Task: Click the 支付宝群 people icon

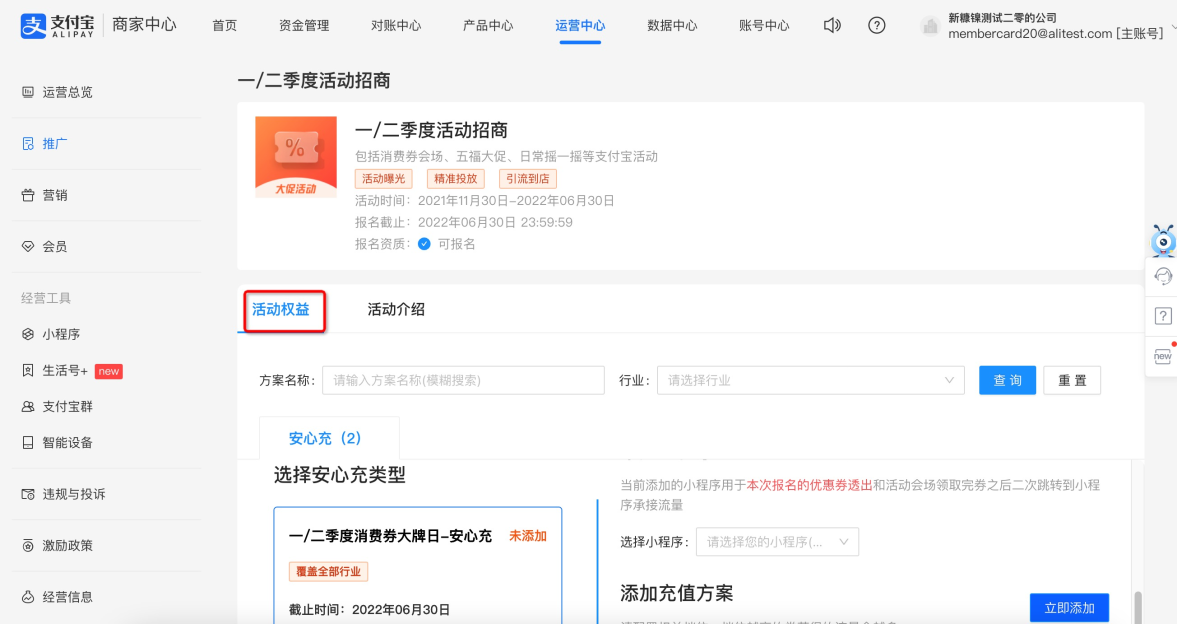Action: coord(28,406)
